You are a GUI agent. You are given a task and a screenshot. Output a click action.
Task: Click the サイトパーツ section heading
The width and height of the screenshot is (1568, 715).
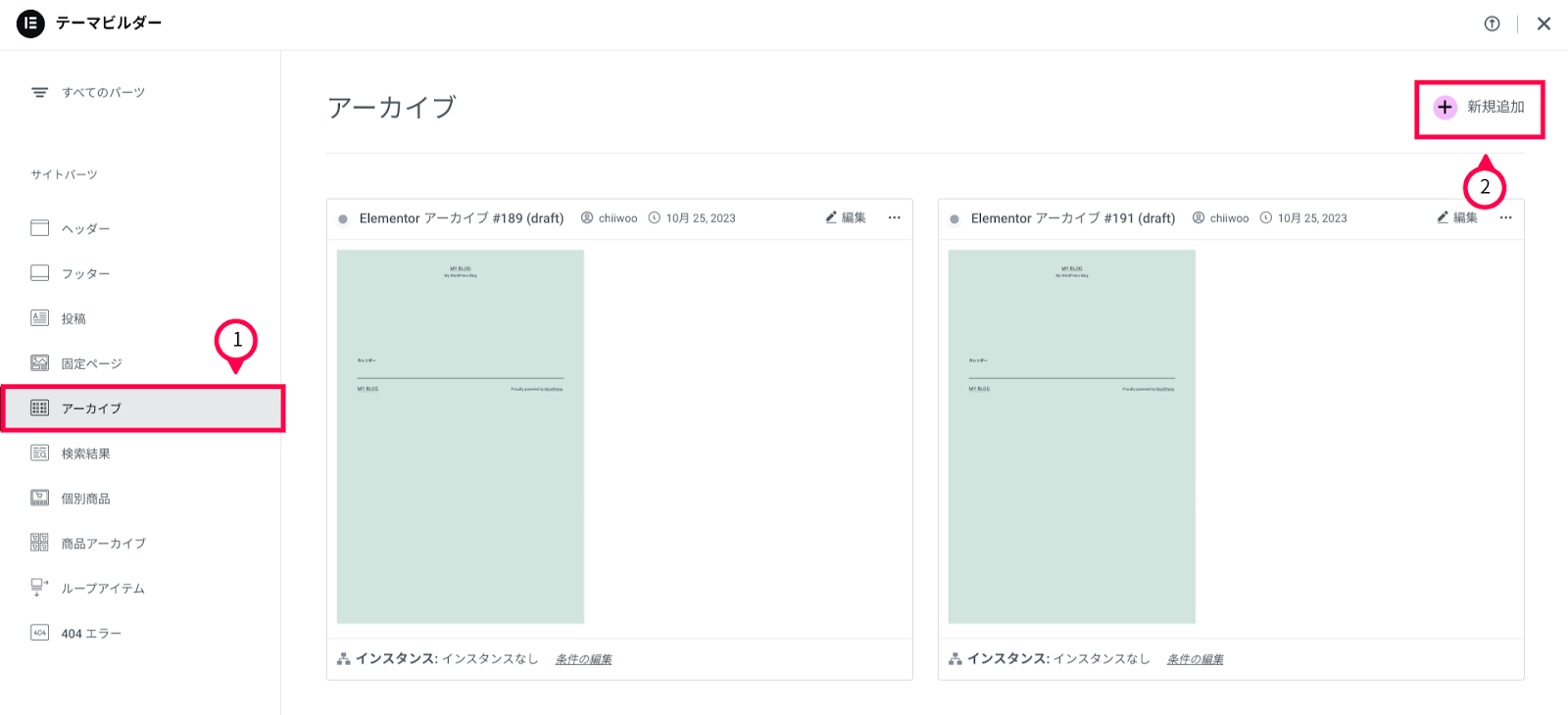tap(64, 174)
